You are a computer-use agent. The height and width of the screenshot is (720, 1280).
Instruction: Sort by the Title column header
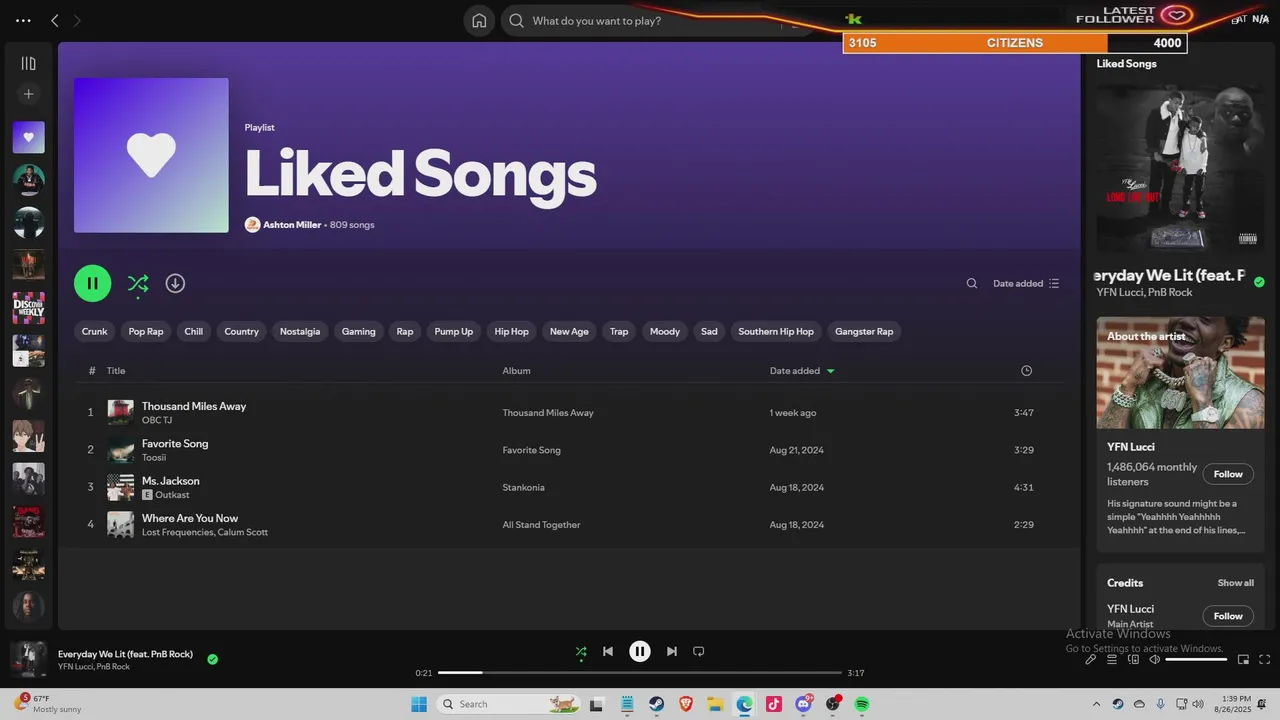coord(116,371)
